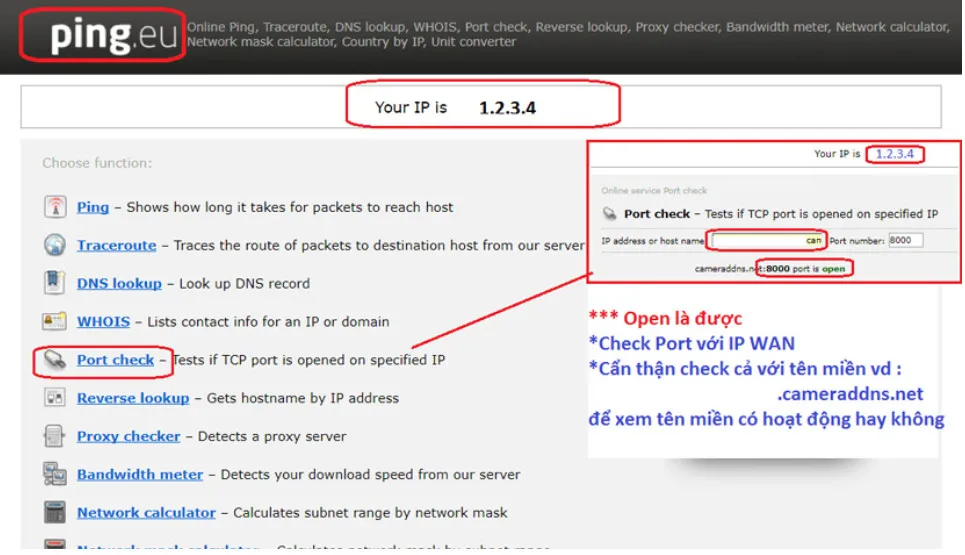
Task: Click the ping.eu logo
Action: click(113, 36)
